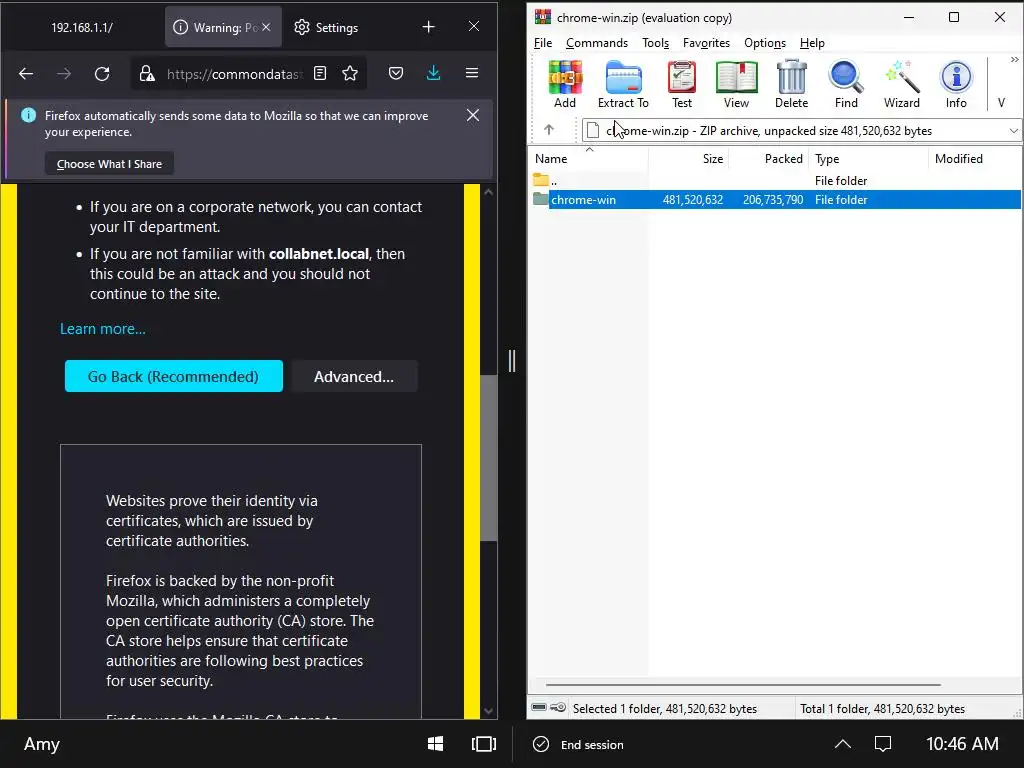Screen dimensions: 1024x768
Task: Click the Firefox page vertical scrollbar thumb
Action: [488, 458]
